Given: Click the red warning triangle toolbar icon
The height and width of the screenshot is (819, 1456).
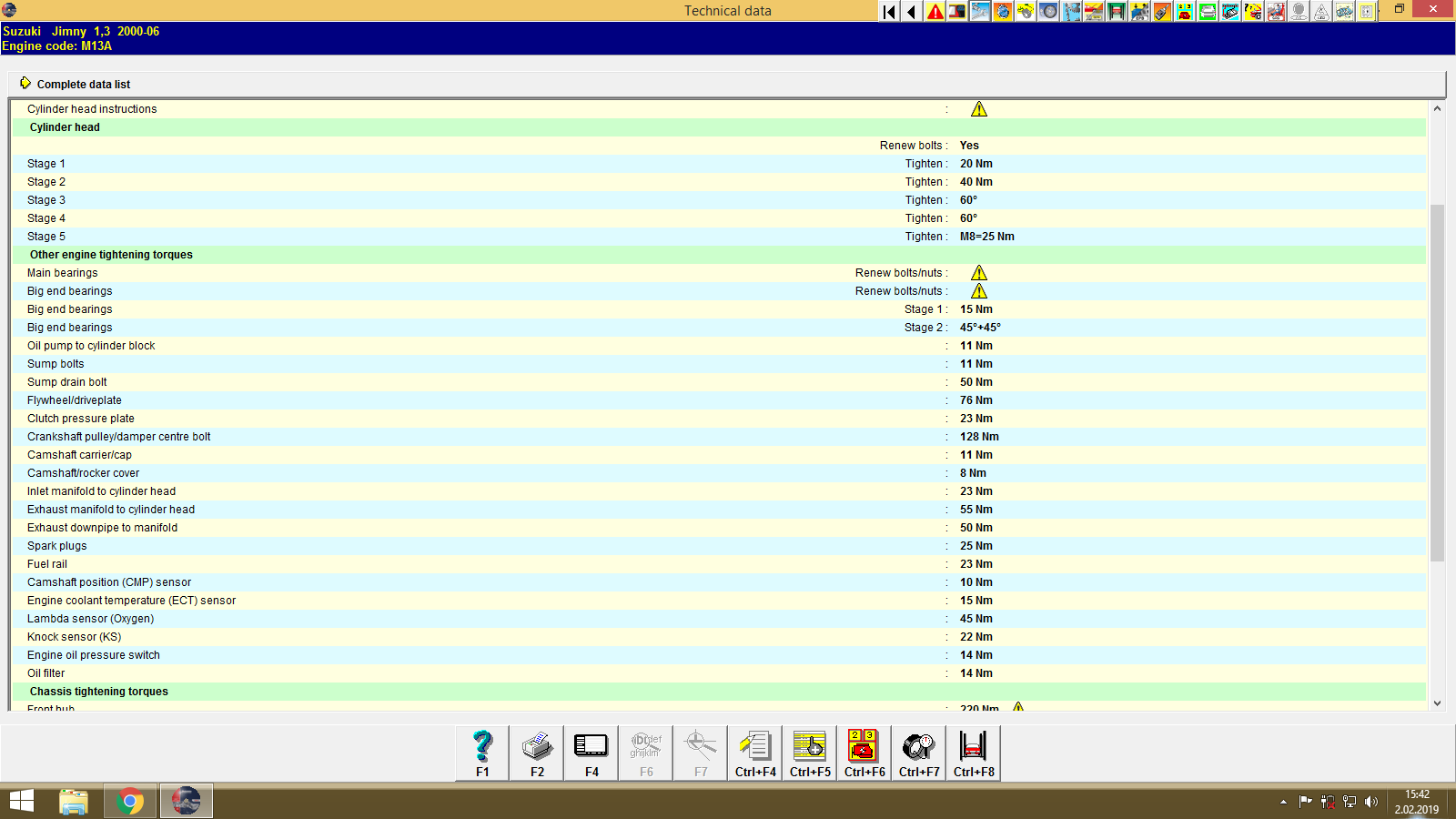Looking at the screenshot, I should 934,12.
